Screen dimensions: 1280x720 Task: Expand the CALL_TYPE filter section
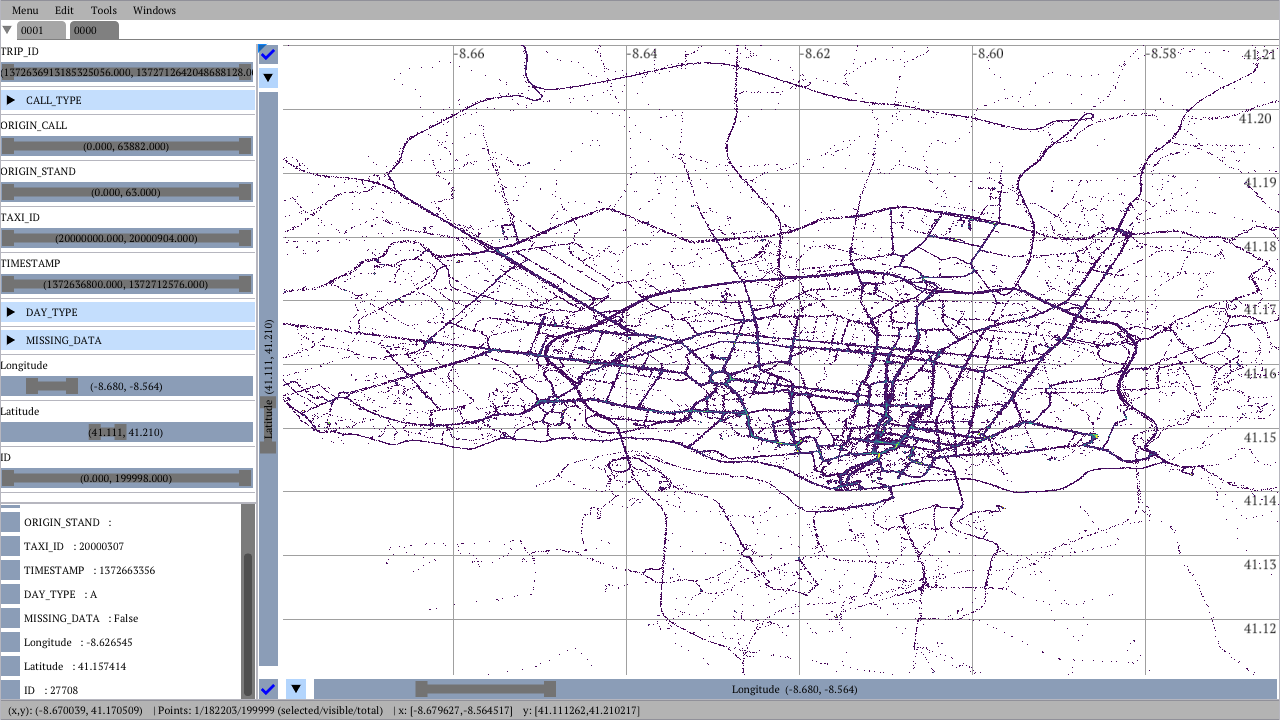pyautogui.click(x=128, y=100)
